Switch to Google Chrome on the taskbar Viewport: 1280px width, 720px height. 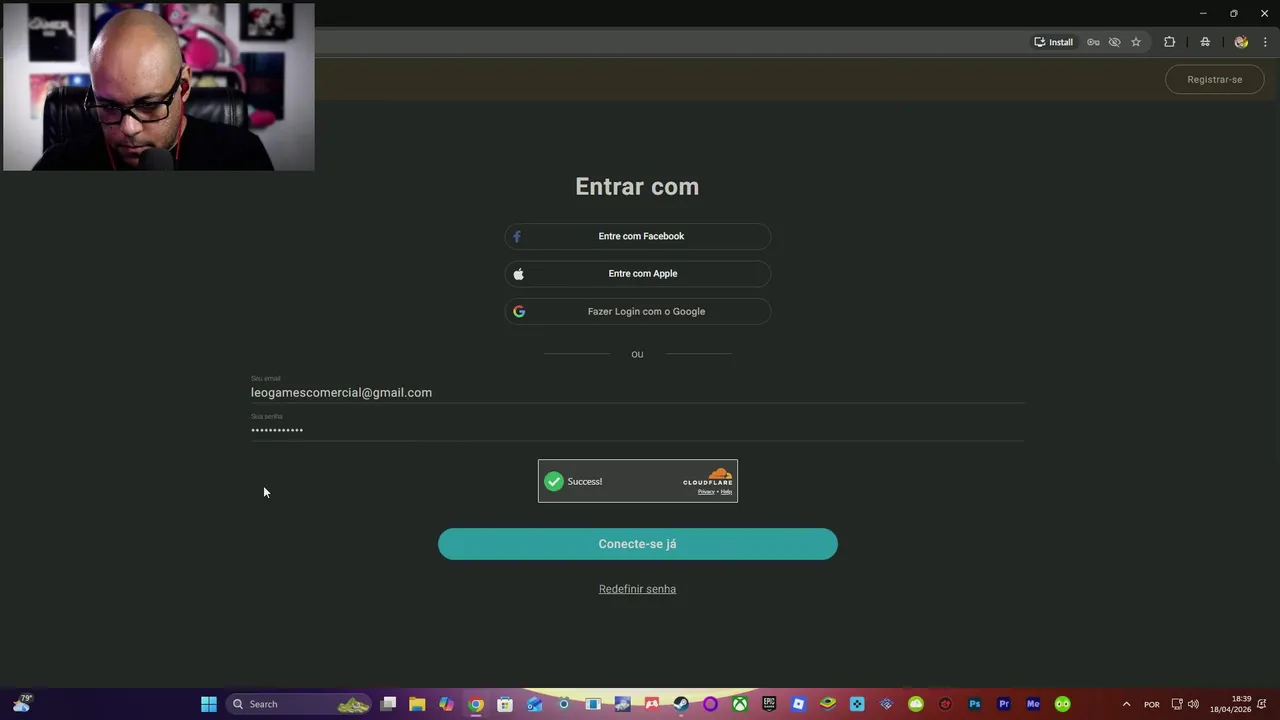tap(476, 704)
